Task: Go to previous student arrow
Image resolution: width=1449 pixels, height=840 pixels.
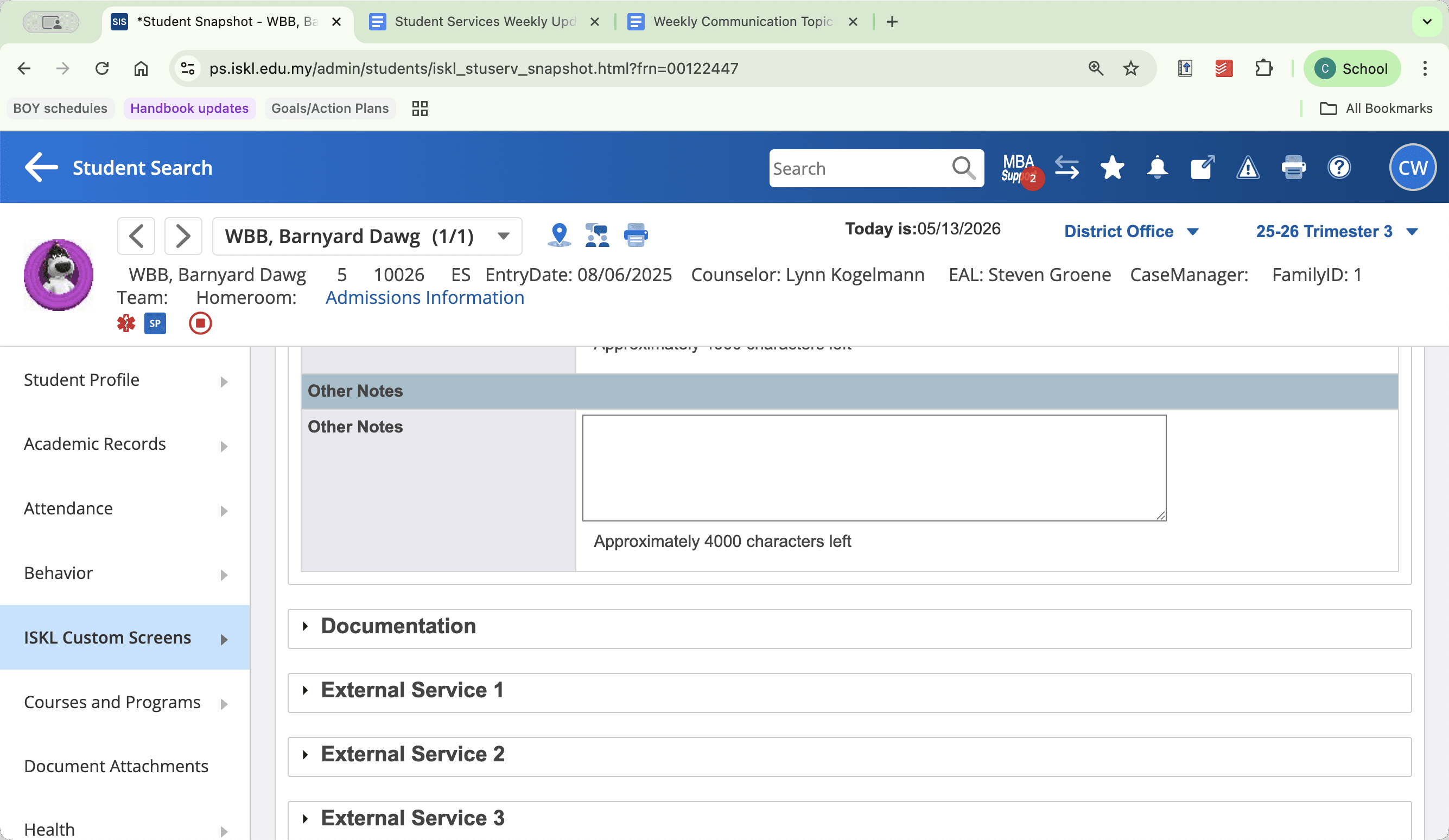Action: point(136,236)
